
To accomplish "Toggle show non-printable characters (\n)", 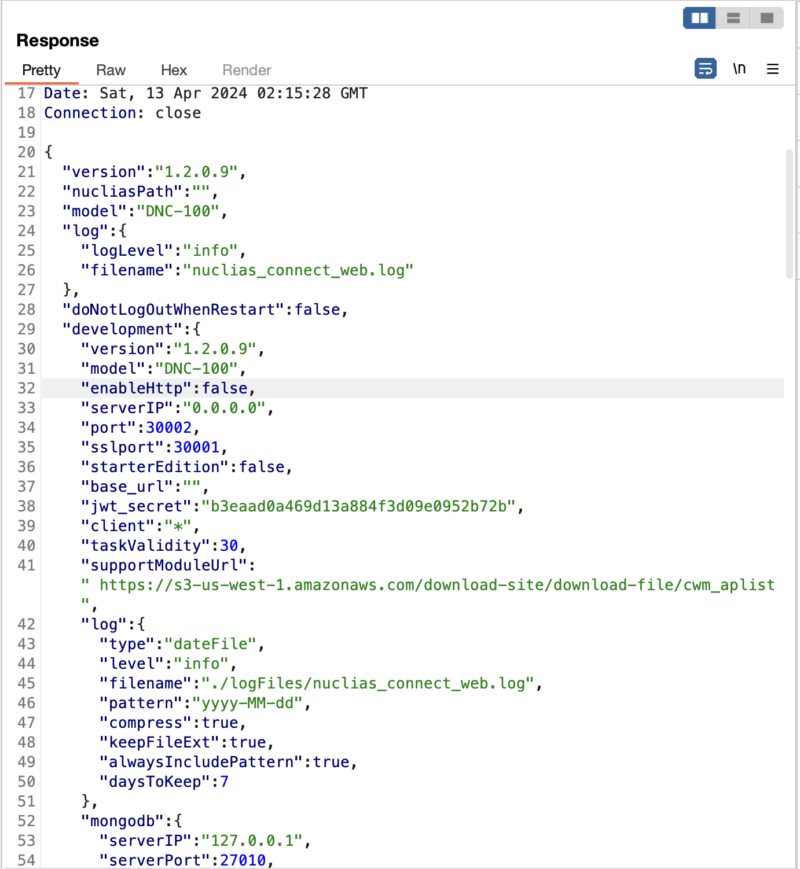I will pos(739,69).
